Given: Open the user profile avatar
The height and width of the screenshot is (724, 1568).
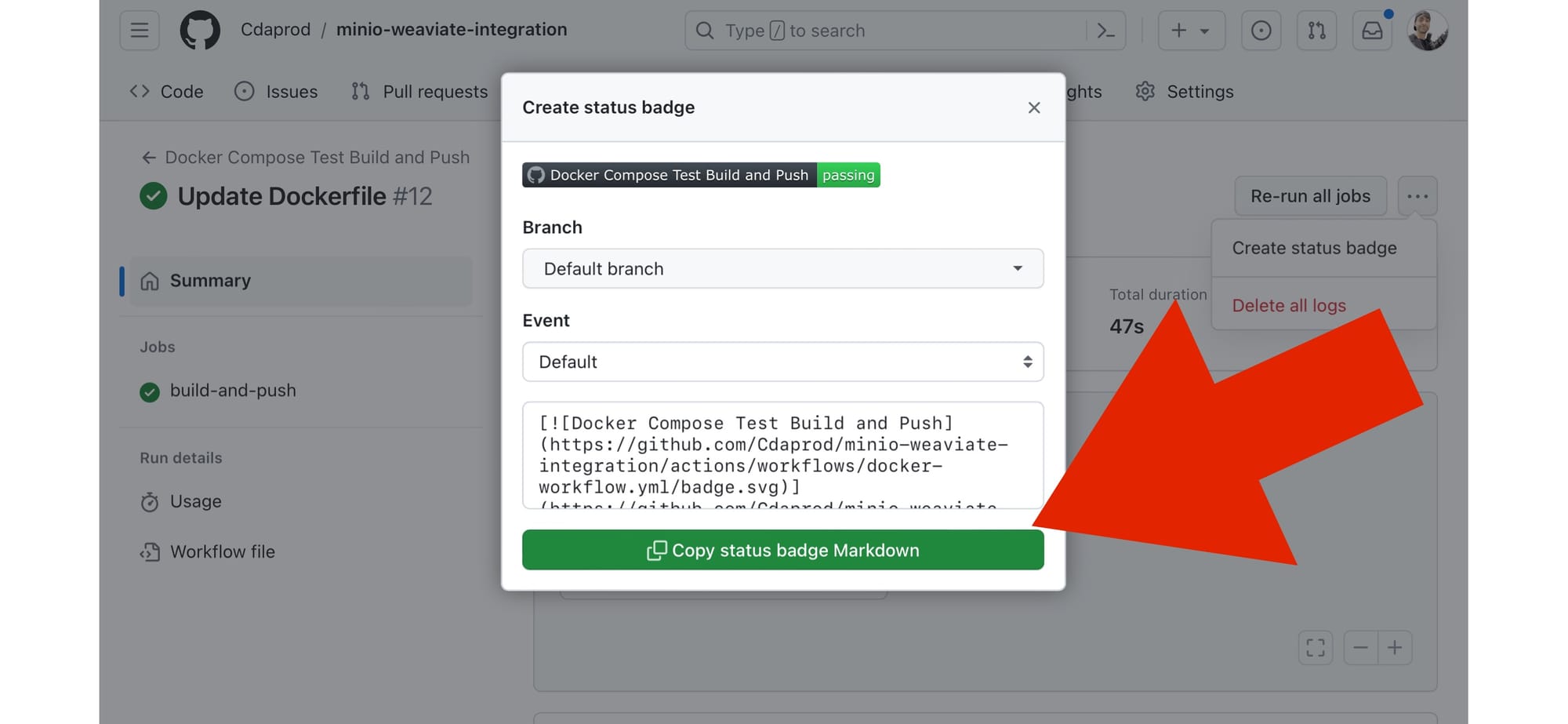Looking at the screenshot, I should click(x=1427, y=31).
